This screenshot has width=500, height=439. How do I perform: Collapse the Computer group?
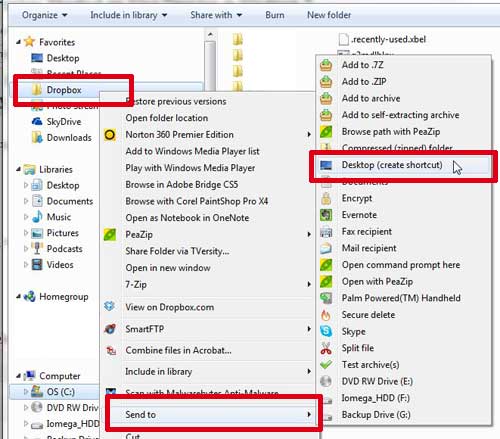pyautogui.click(x=19, y=376)
